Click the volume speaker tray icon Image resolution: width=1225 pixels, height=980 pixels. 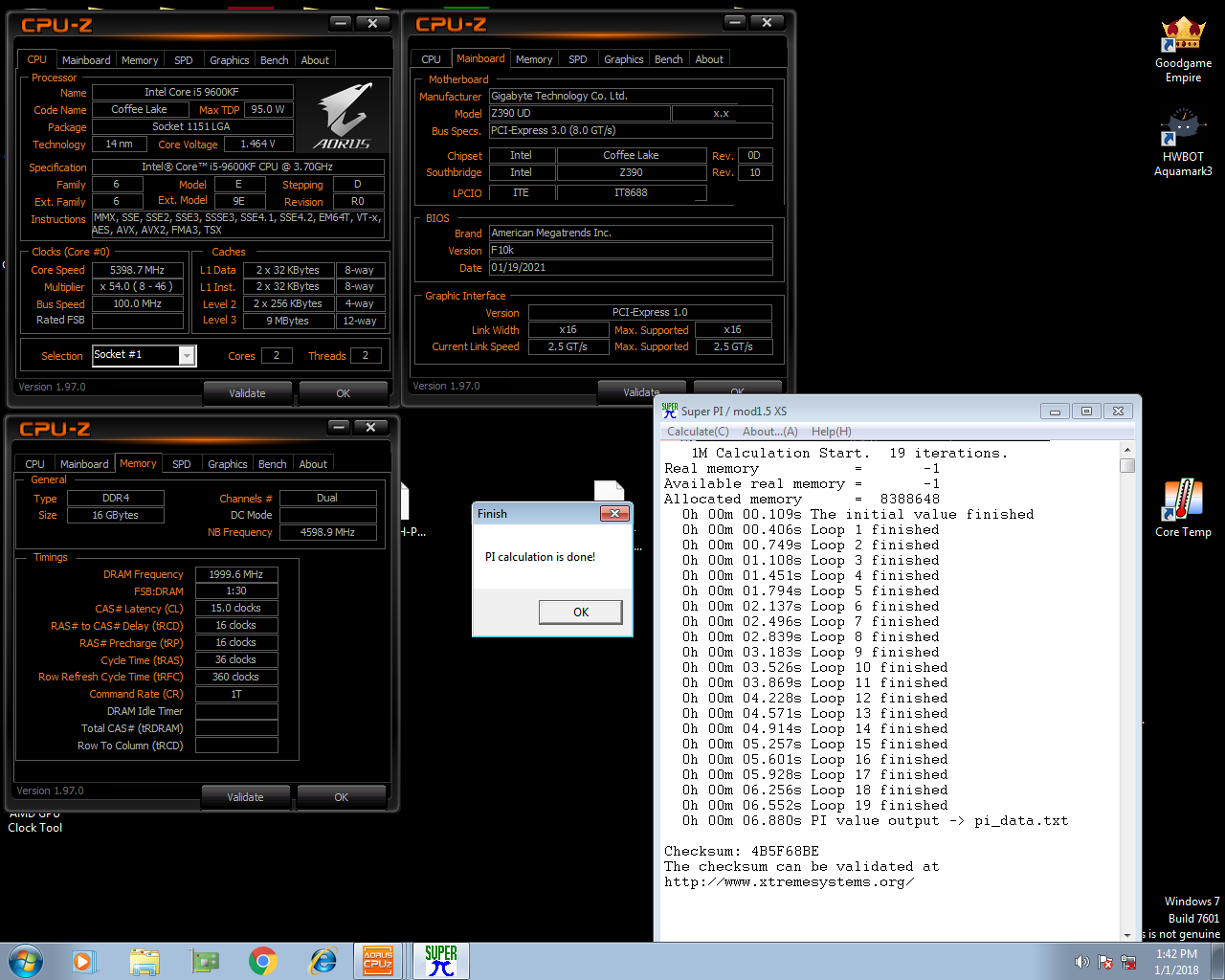tap(1081, 962)
